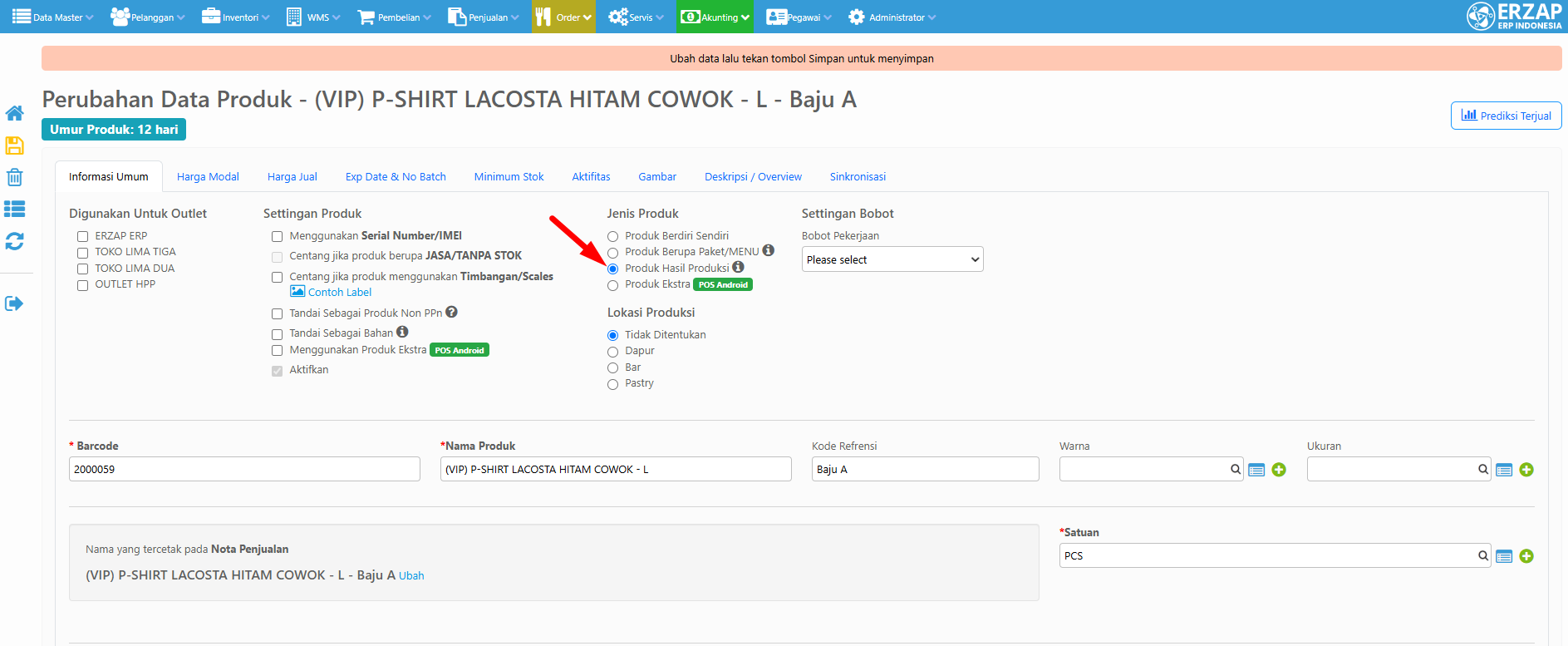
Task: Click the save floppy disk sidebar icon
Action: click(x=14, y=145)
